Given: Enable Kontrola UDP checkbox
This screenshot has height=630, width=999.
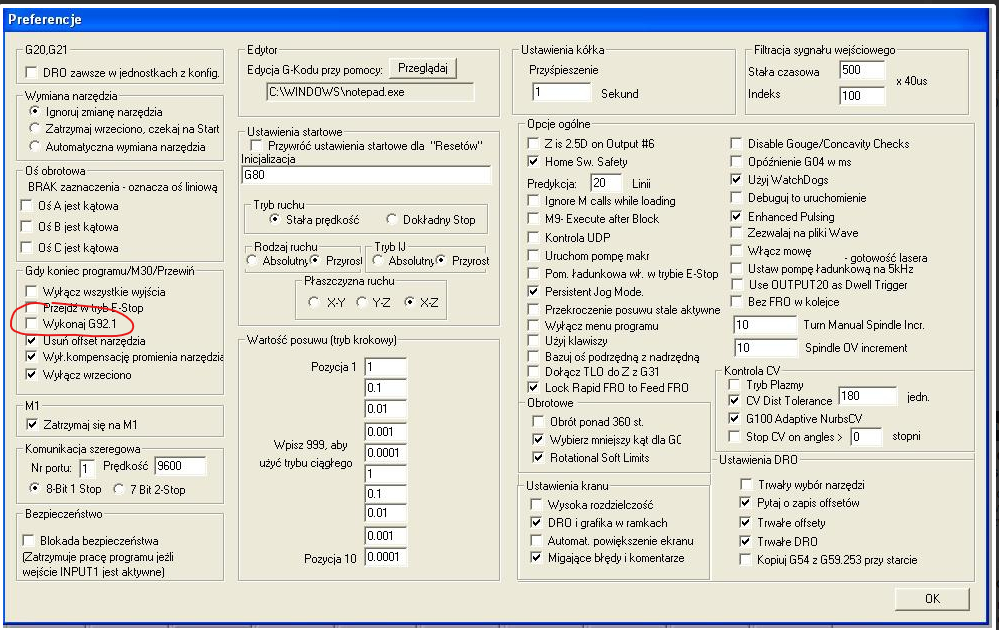Looking at the screenshot, I should pyautogui.click(x=533, y=237).
